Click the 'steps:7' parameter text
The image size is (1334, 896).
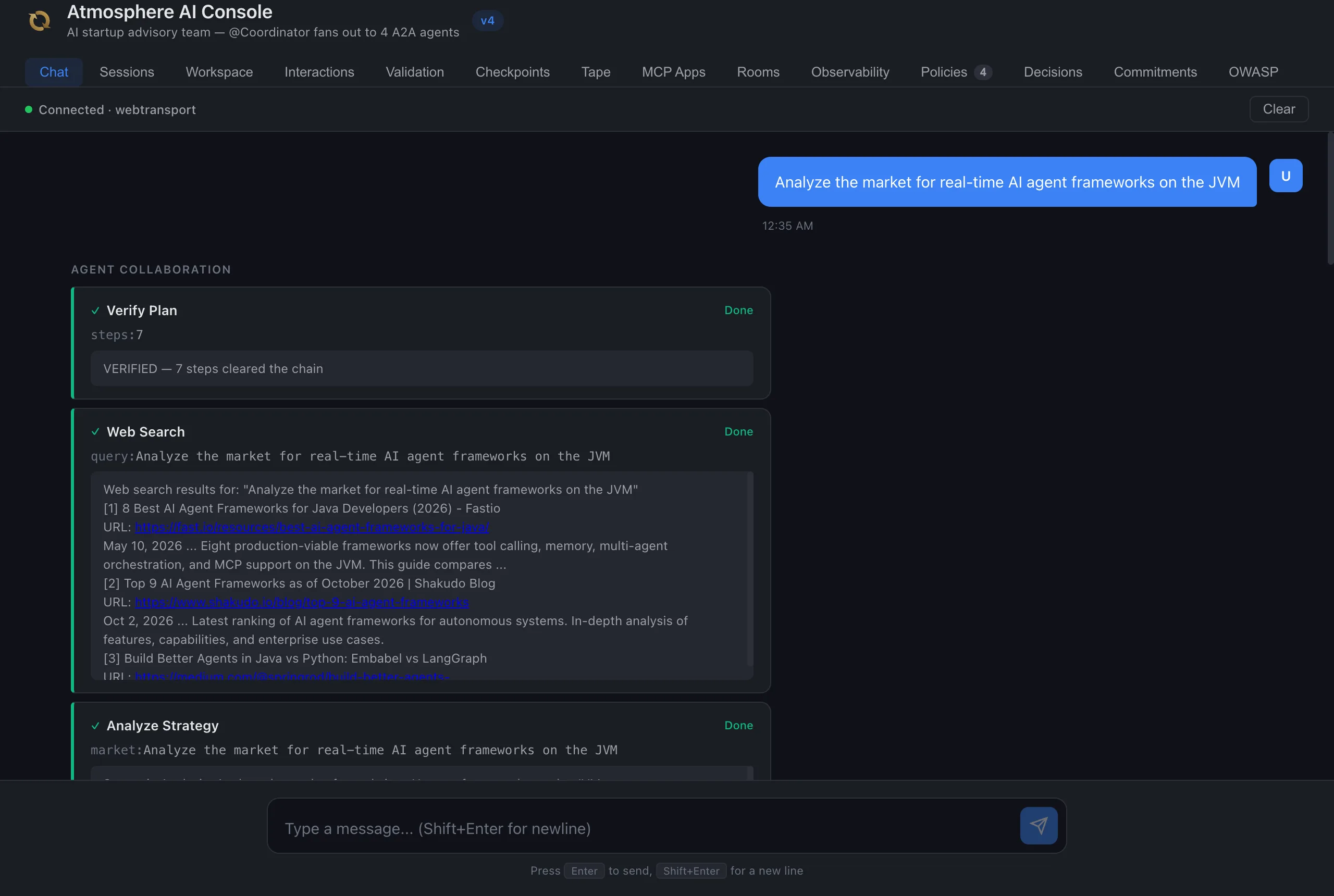coord(117,335)
